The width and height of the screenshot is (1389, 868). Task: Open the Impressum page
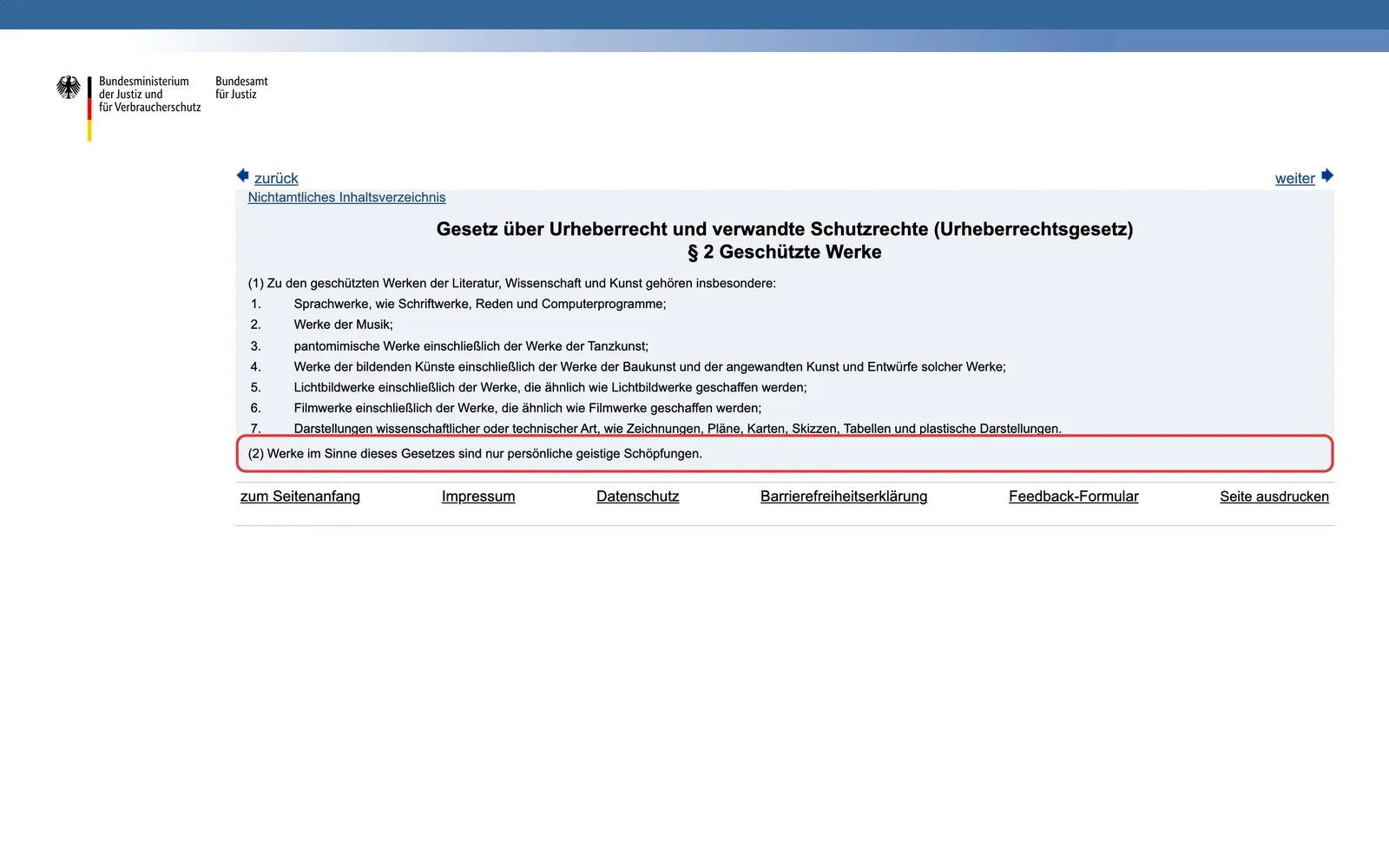tap(478, 496)
